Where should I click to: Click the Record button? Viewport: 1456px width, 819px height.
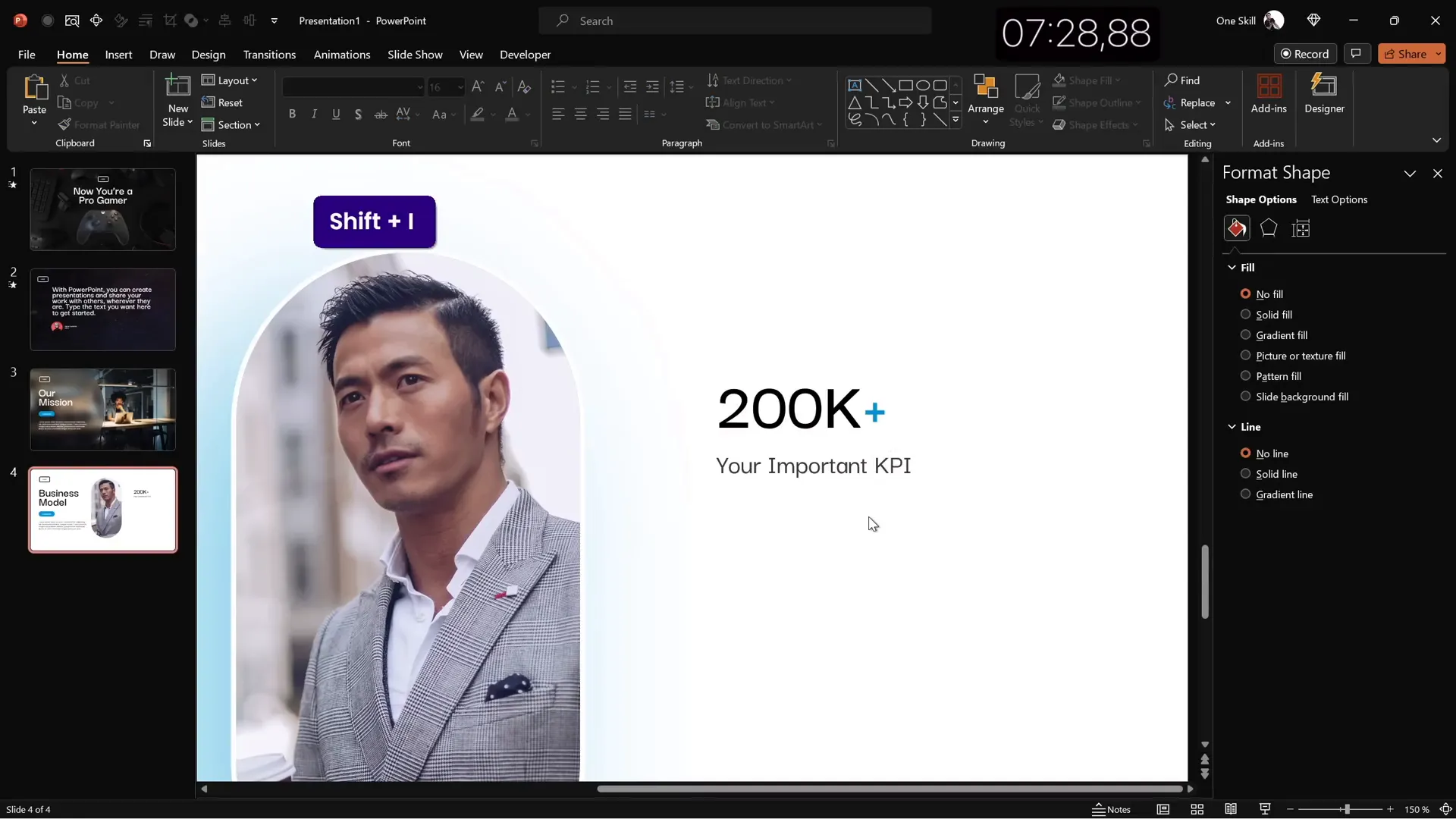[1306, 53]
